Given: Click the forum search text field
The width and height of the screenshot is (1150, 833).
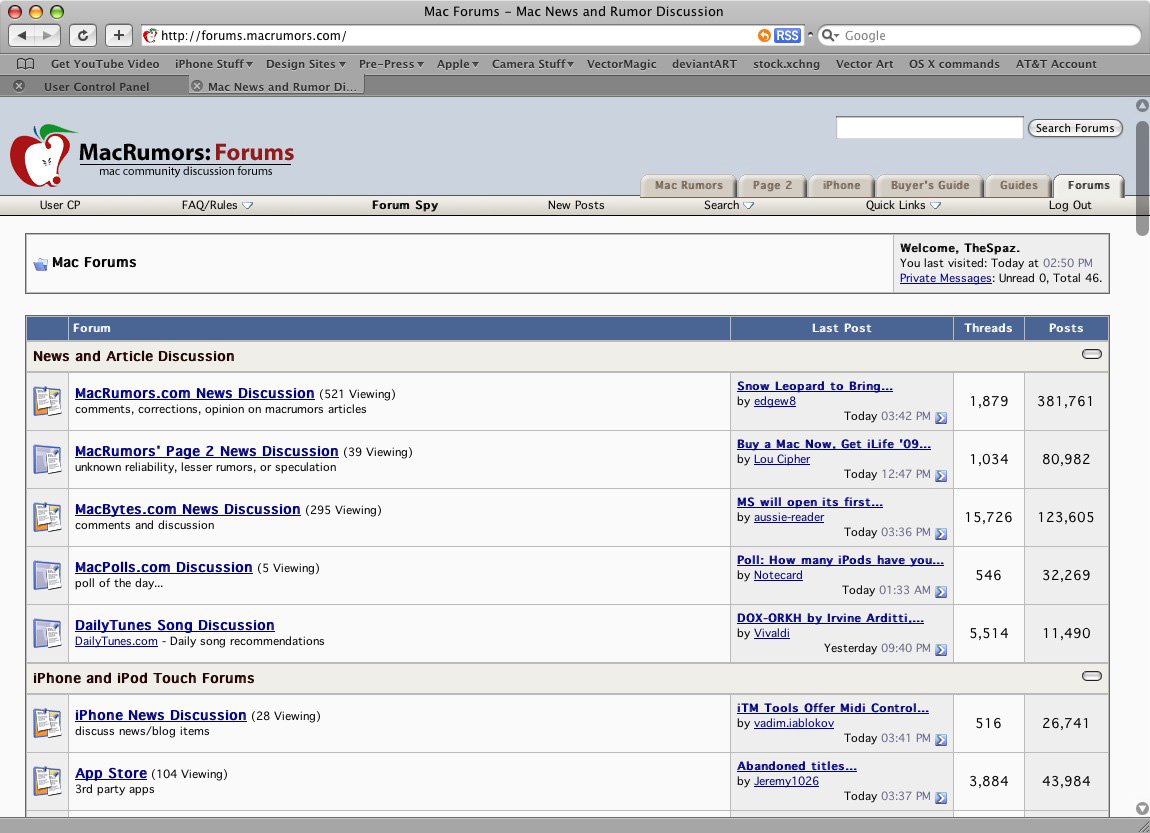Looking at the screenshot, I should click(x=929, y=128).
